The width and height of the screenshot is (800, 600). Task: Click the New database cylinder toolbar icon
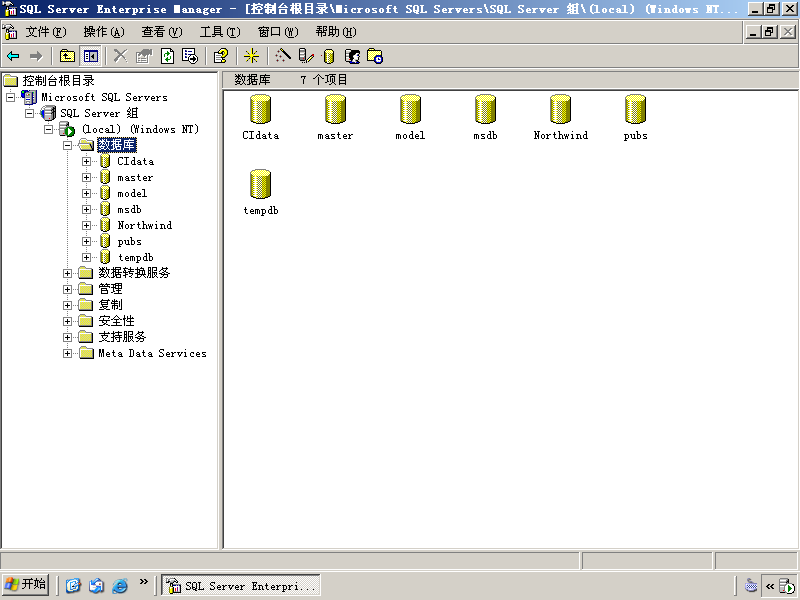coord(329,56)
